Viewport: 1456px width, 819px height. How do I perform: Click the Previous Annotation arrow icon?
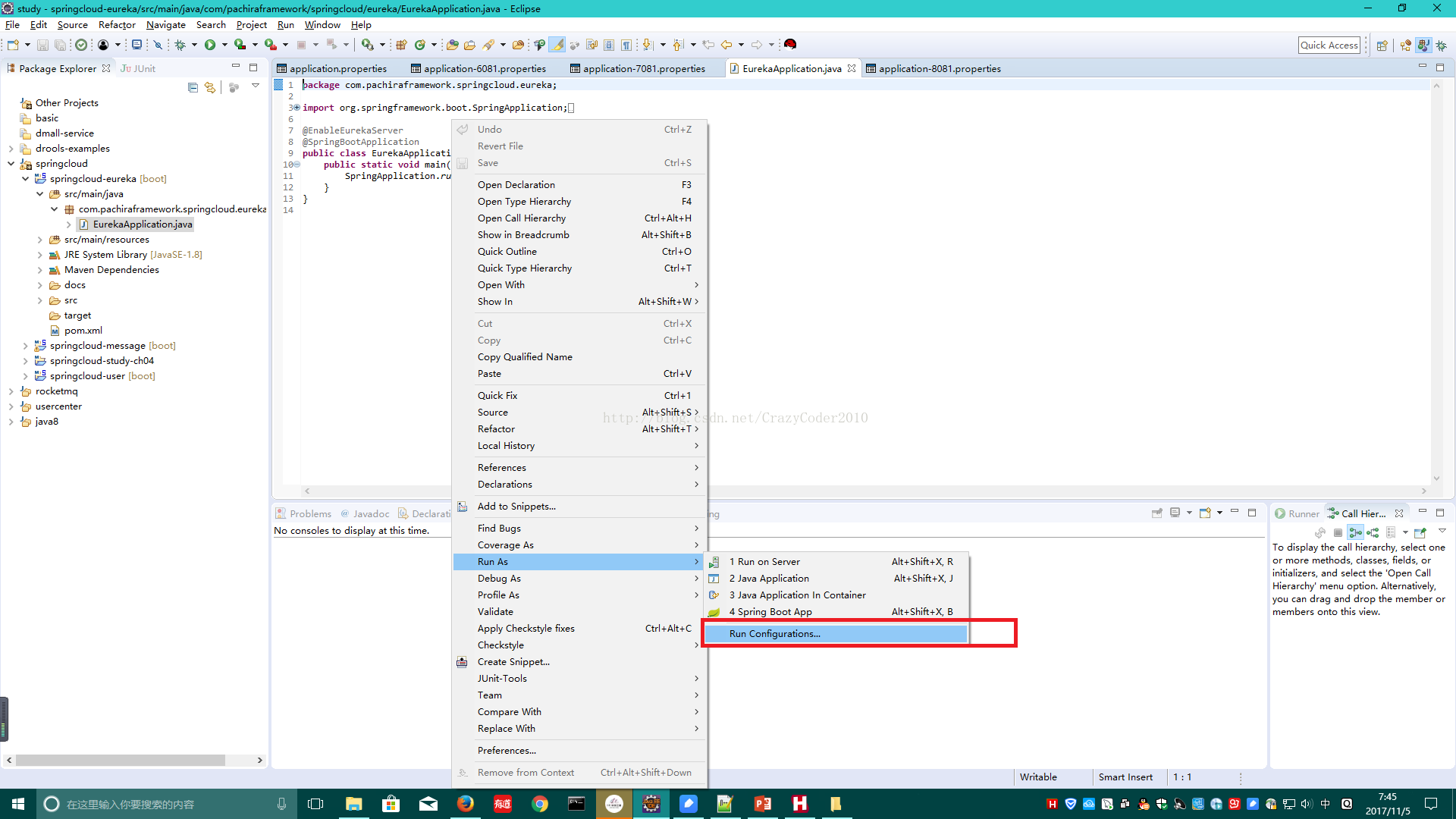(678, 45)
